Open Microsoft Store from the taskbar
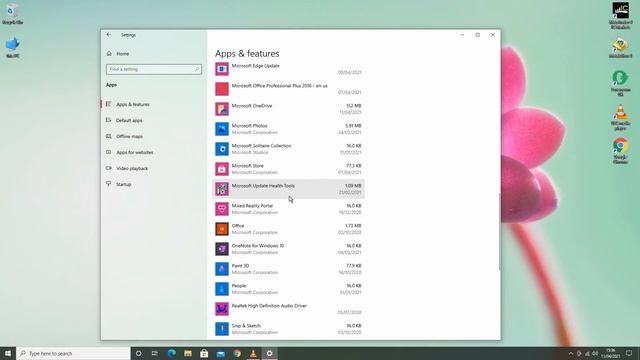 (204, 353)
